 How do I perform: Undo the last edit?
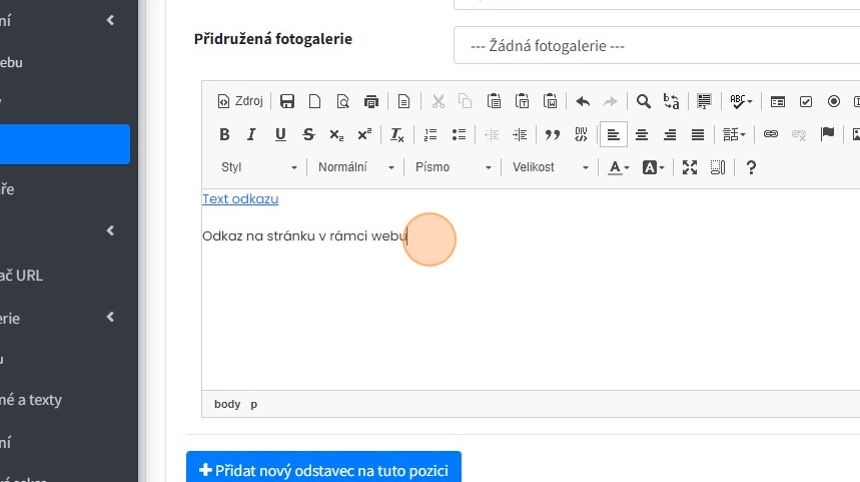tap(583, 101)
